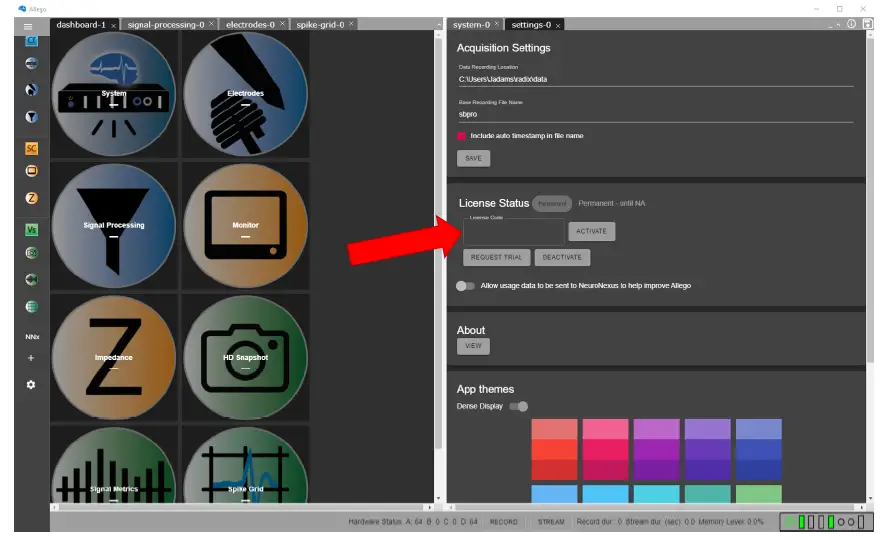The image size is (887, 540).
Task: Click the dashboard panel vertical scrollbar
Action: [x=438, y=243]
